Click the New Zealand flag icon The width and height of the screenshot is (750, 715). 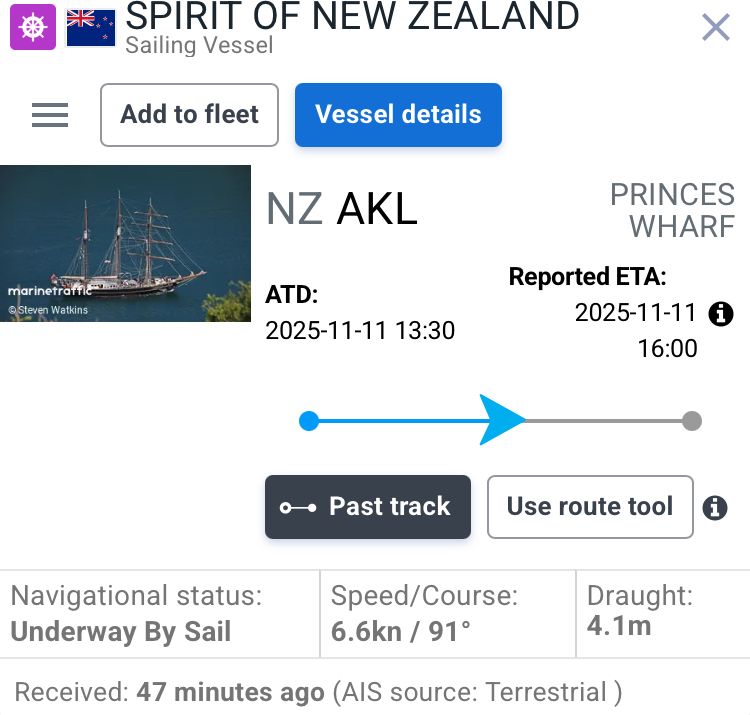pos(91,28)
